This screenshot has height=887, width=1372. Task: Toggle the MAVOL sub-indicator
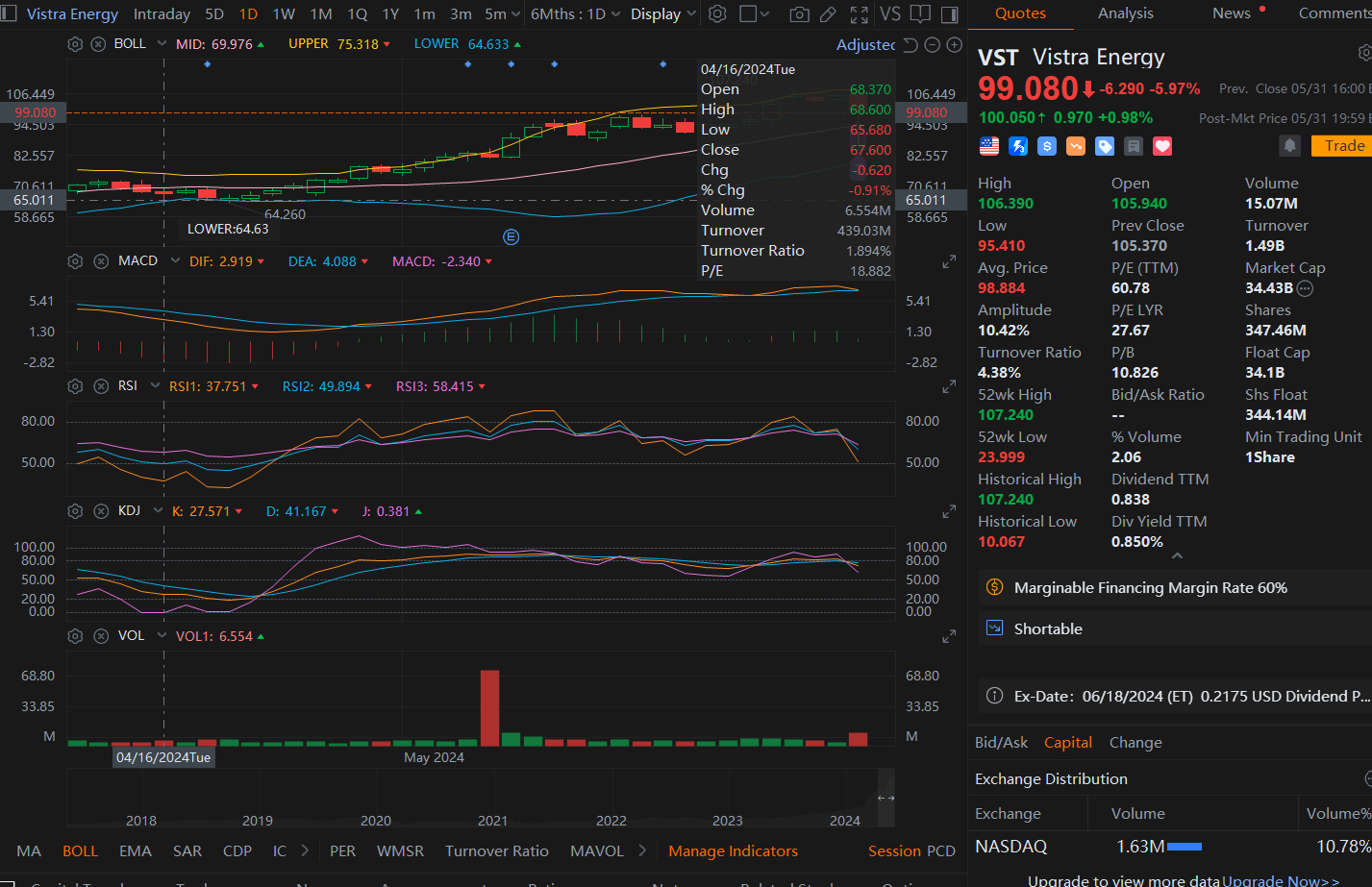597,851
